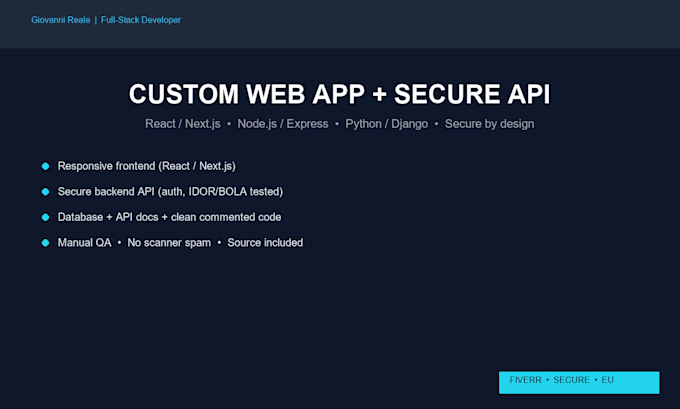Click the Giovanni Reale name in header

(x=61, y=20)
